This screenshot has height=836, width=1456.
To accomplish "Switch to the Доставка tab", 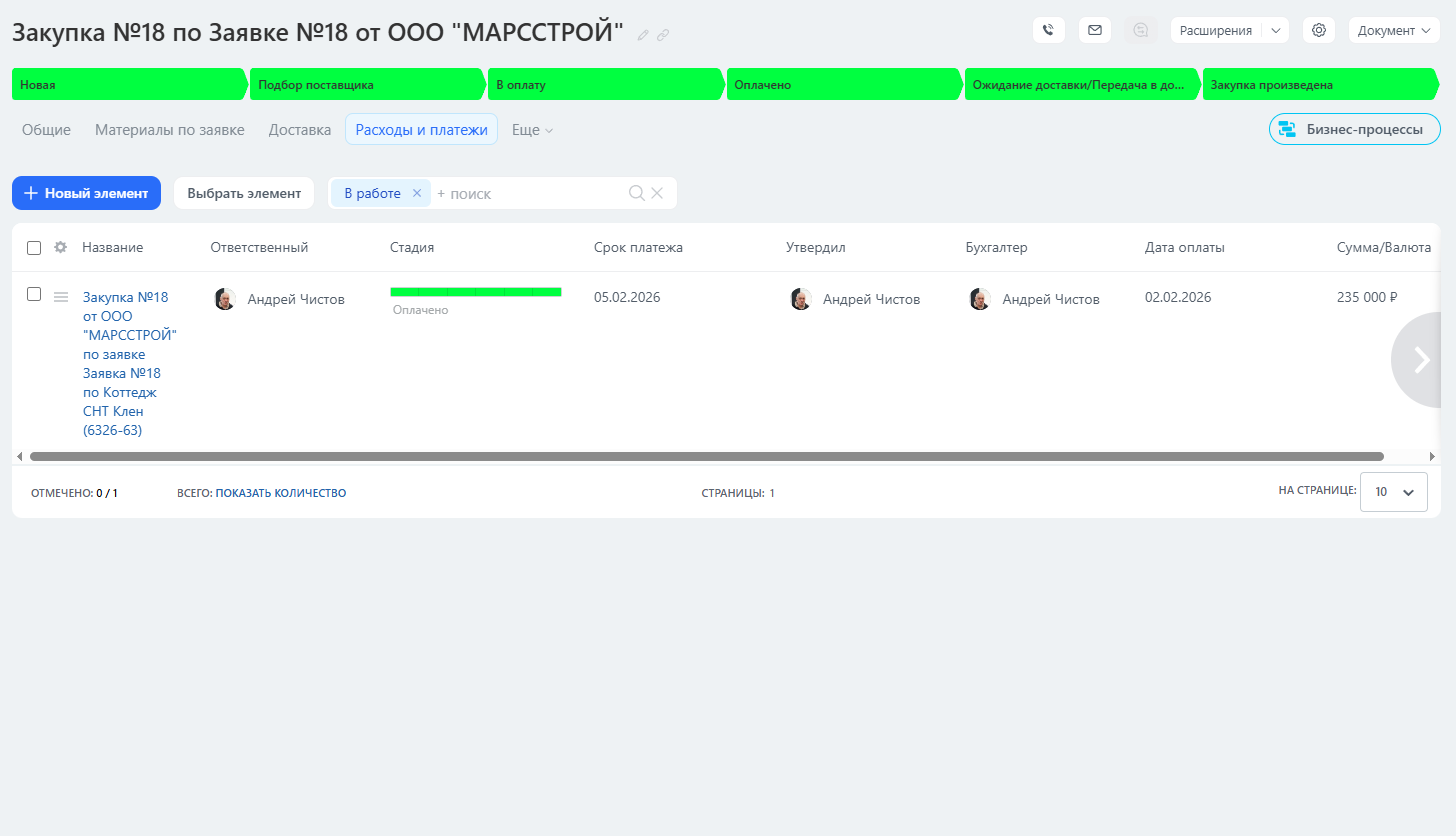I will coord(299,130).
